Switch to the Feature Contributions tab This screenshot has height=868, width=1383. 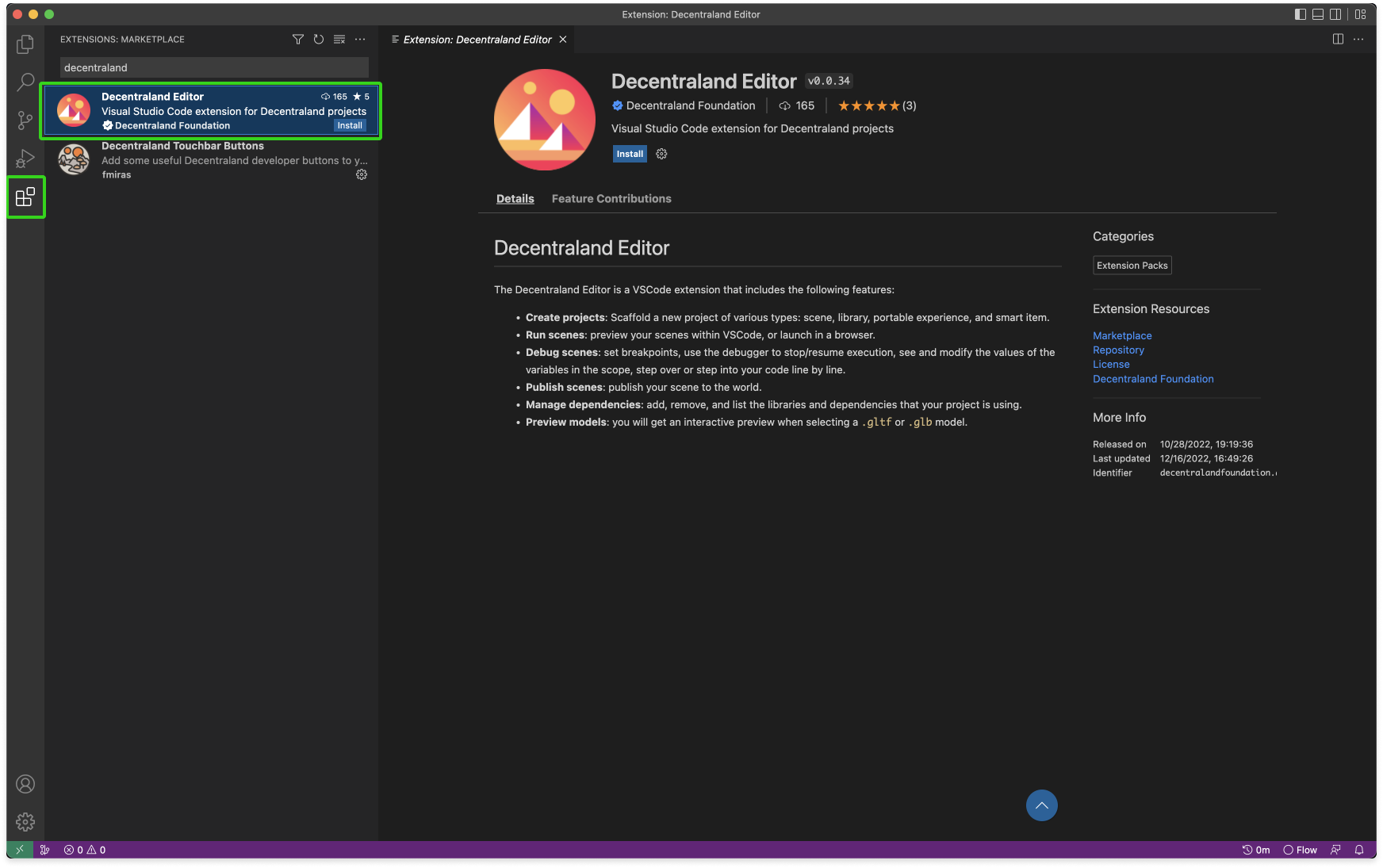611,199
